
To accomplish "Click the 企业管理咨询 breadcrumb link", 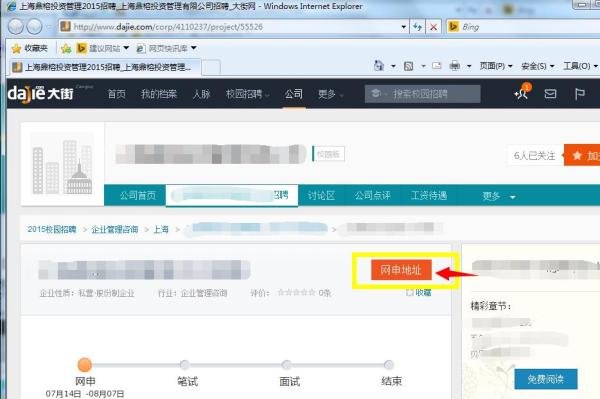I will point(115,229).
